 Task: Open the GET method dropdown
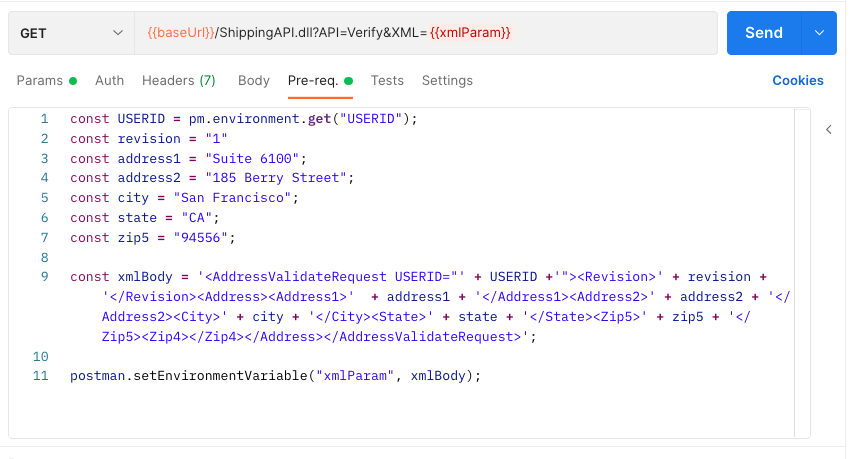click(x=70, y=33)
